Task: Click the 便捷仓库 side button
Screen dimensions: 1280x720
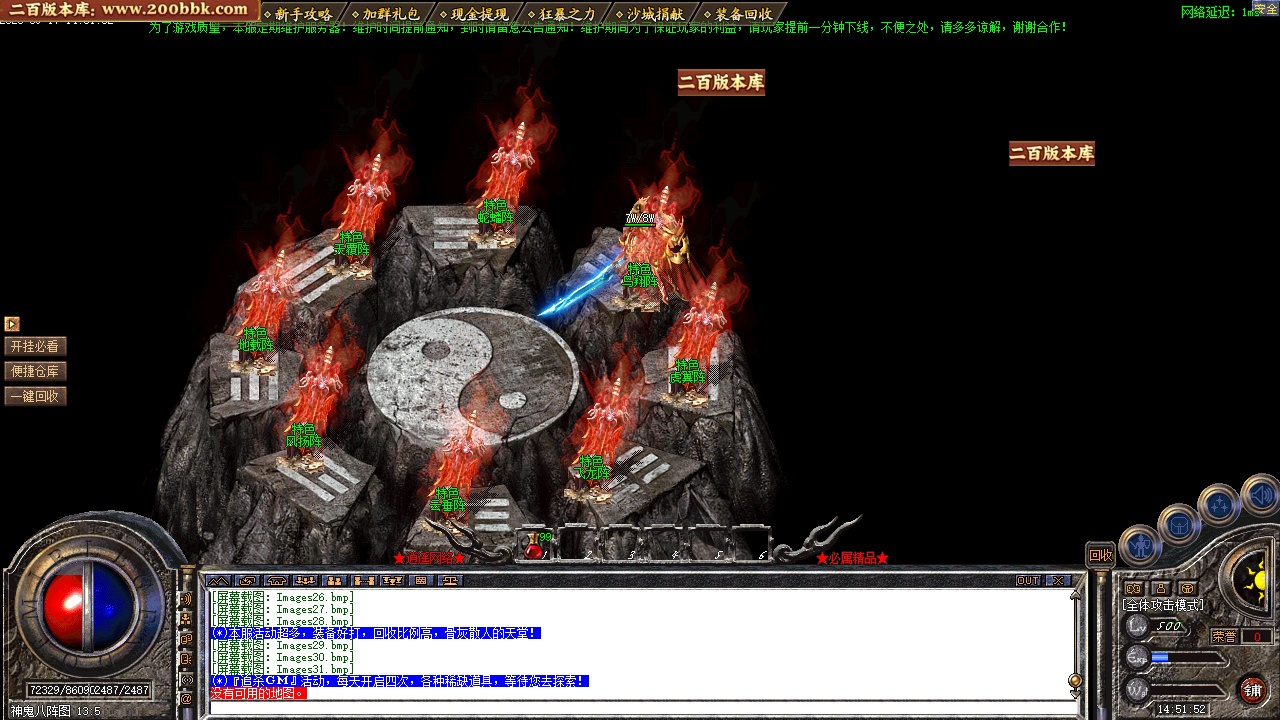Action: pyautogui.click(x=35, y=371)
